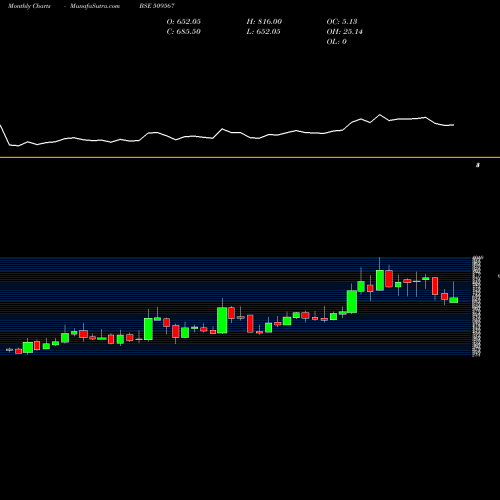Click the last green candlestick on the chart
Viewport: 500px width, 500px height.
click(x=454, y=300)
